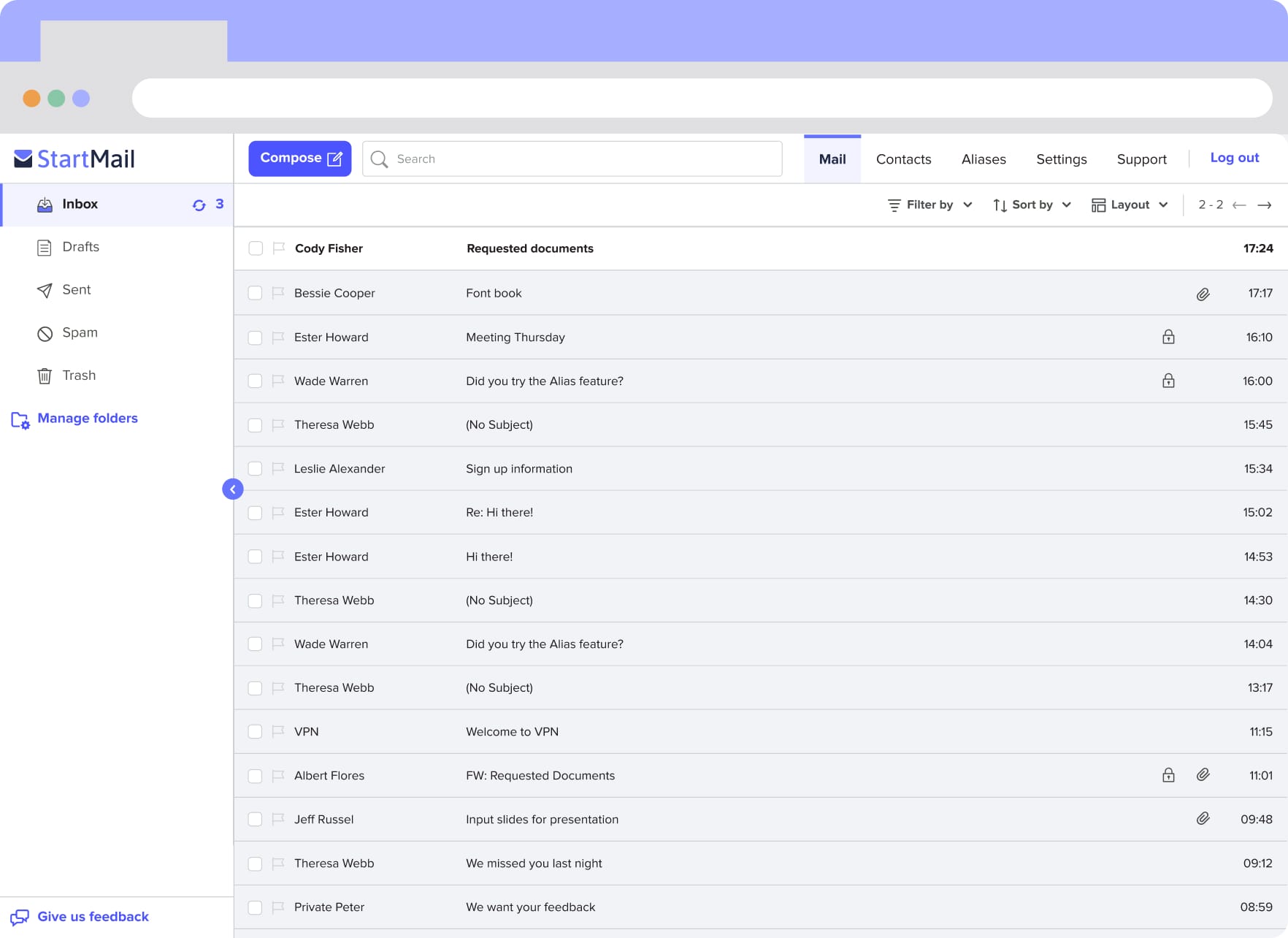
Task: Click the lock icon on Meeting Thursday email
Action: pos(1168,337)
